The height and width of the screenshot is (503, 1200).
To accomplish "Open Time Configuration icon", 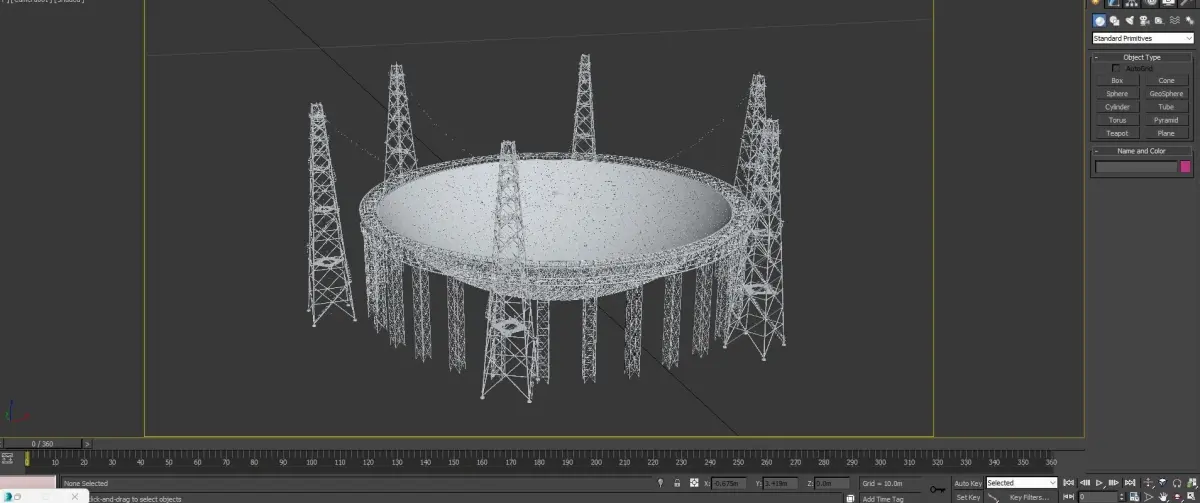I will point(1134,496).
